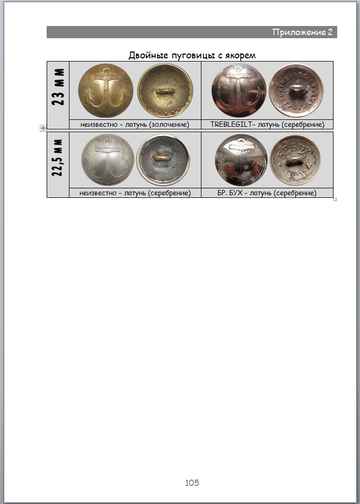Click the table move handle icon
360x504 pixels.
click(43, 128)
